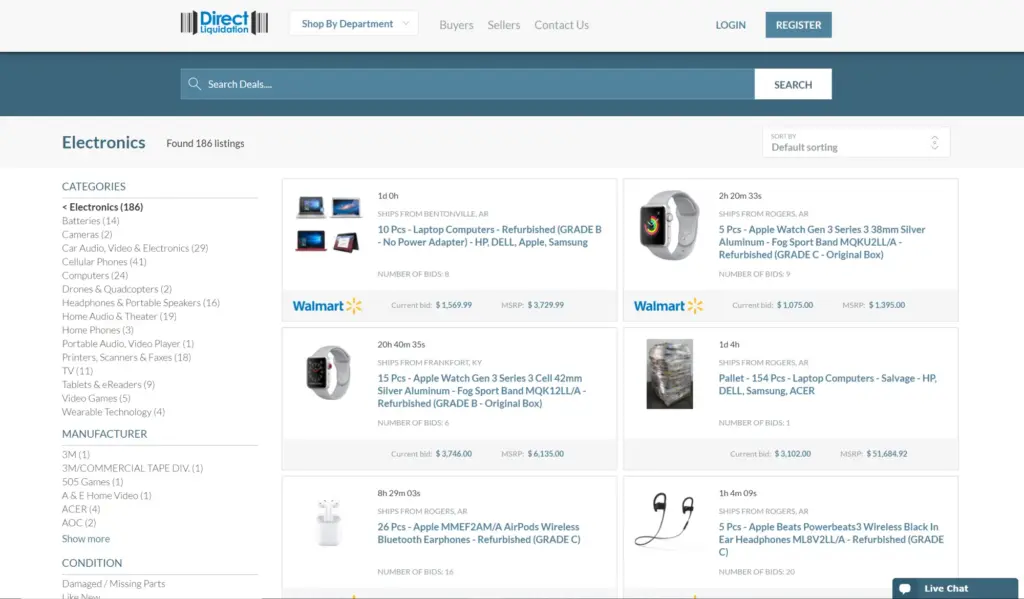Open Pallet 154 Pcs Laptop Computers listing
The width and height of the screenshot is (1024, 599).
pyautogui.click(x=827, y=384)
